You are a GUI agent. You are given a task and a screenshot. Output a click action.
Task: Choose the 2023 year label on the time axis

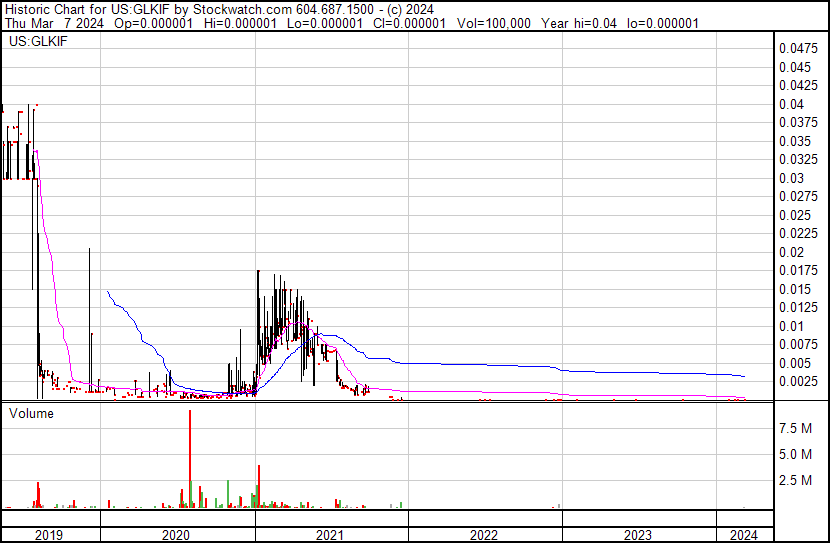click(638, 535)
